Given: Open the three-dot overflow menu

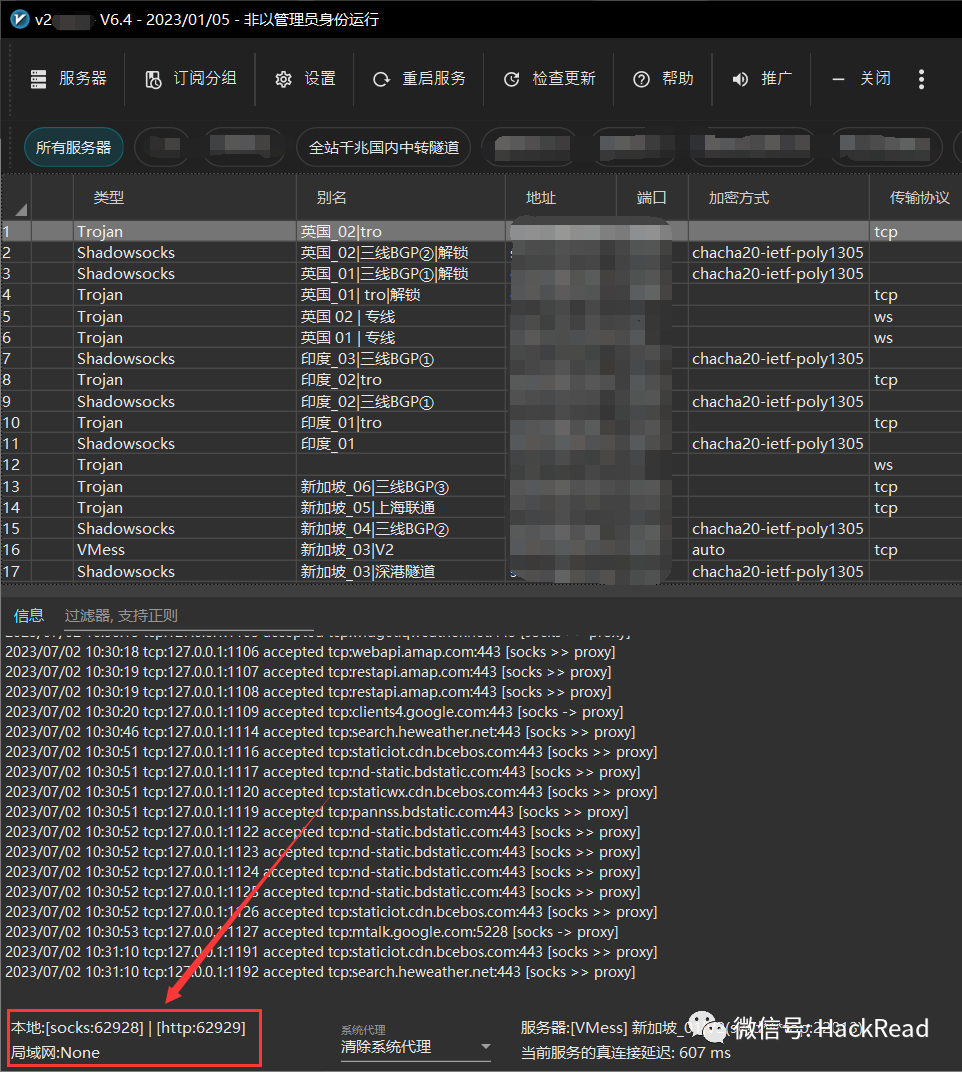Looking at the screenshot, I should point(922,79).
